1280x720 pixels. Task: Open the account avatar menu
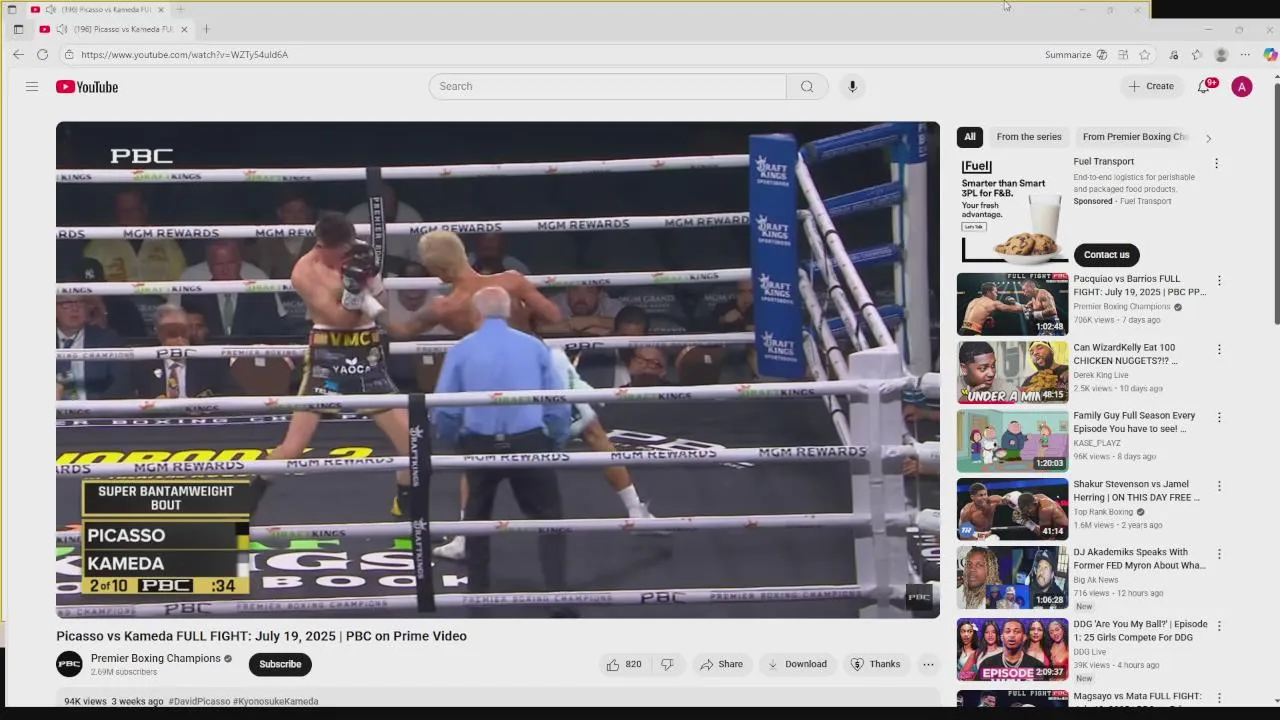(1242, 87)
